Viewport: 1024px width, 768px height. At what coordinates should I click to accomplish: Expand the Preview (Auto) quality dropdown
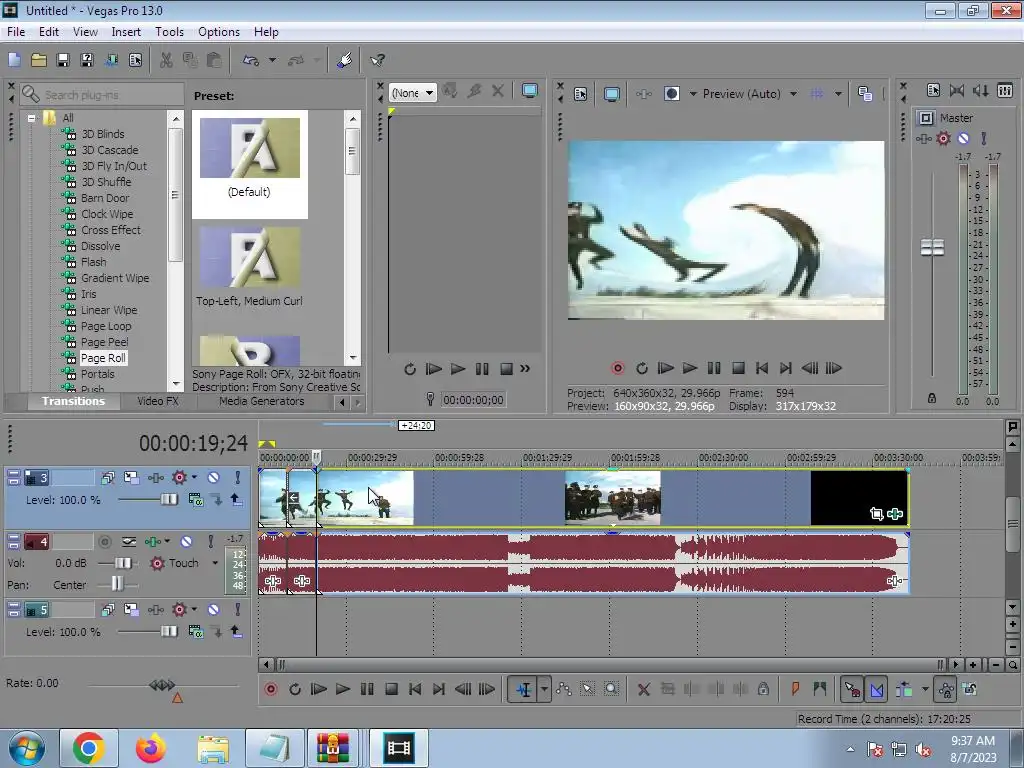[x=793, y=94]
